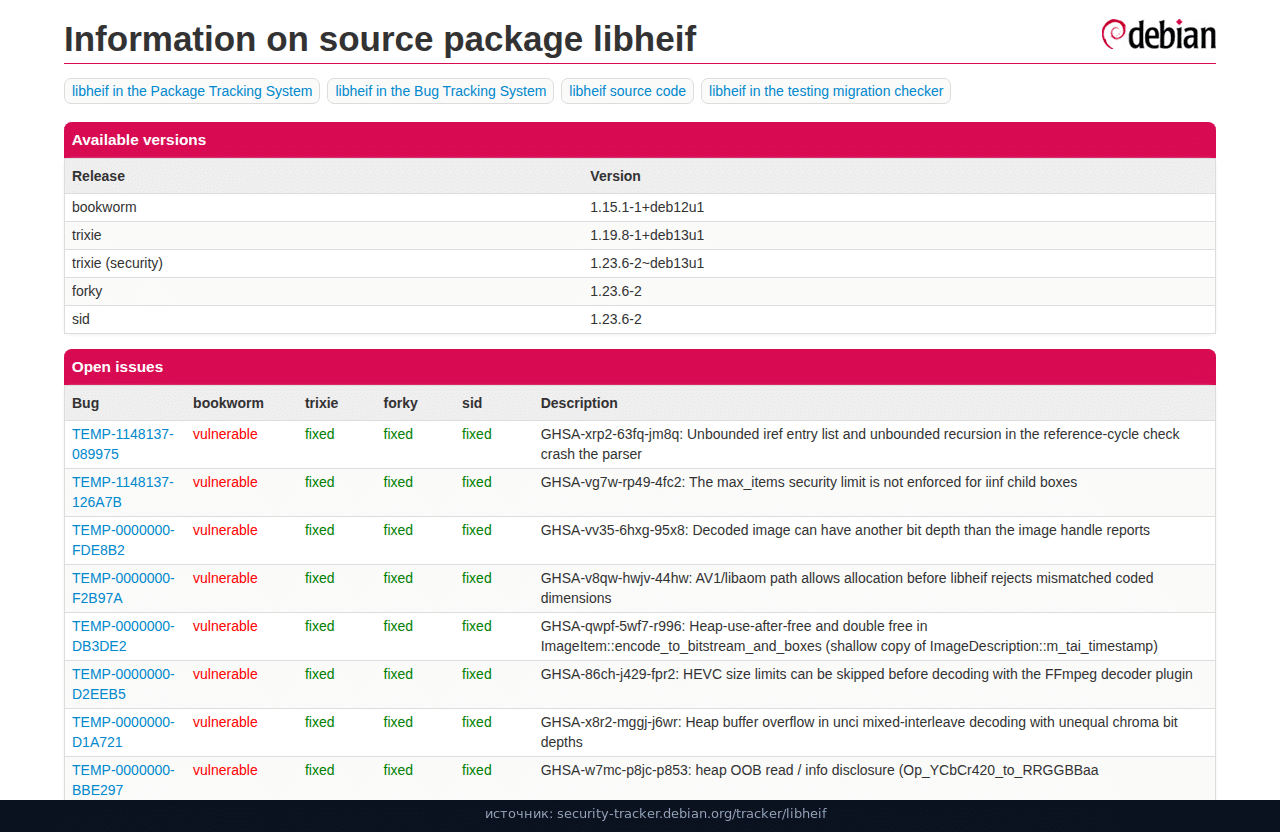Select version 1.15.1-1+deb12u1

647,207
